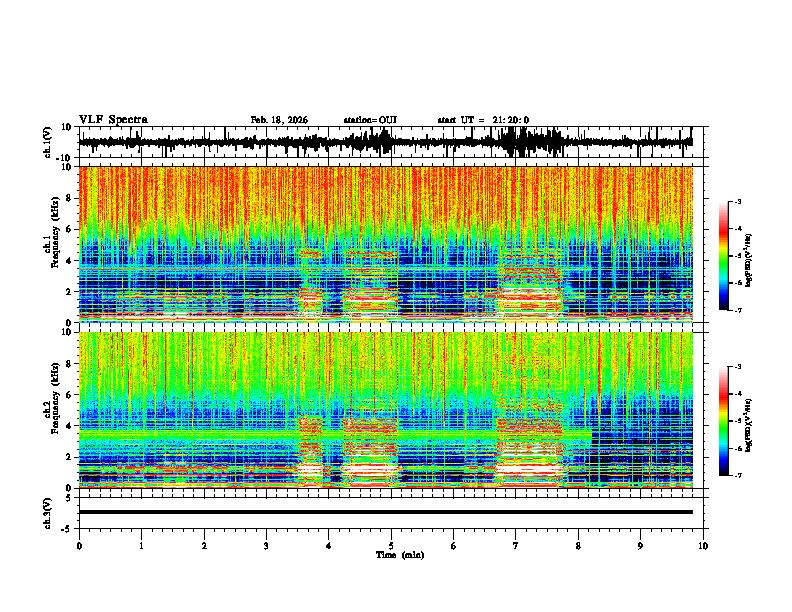Click time axis tick label "4"
The image size is (792, 612).
[329, 546]
